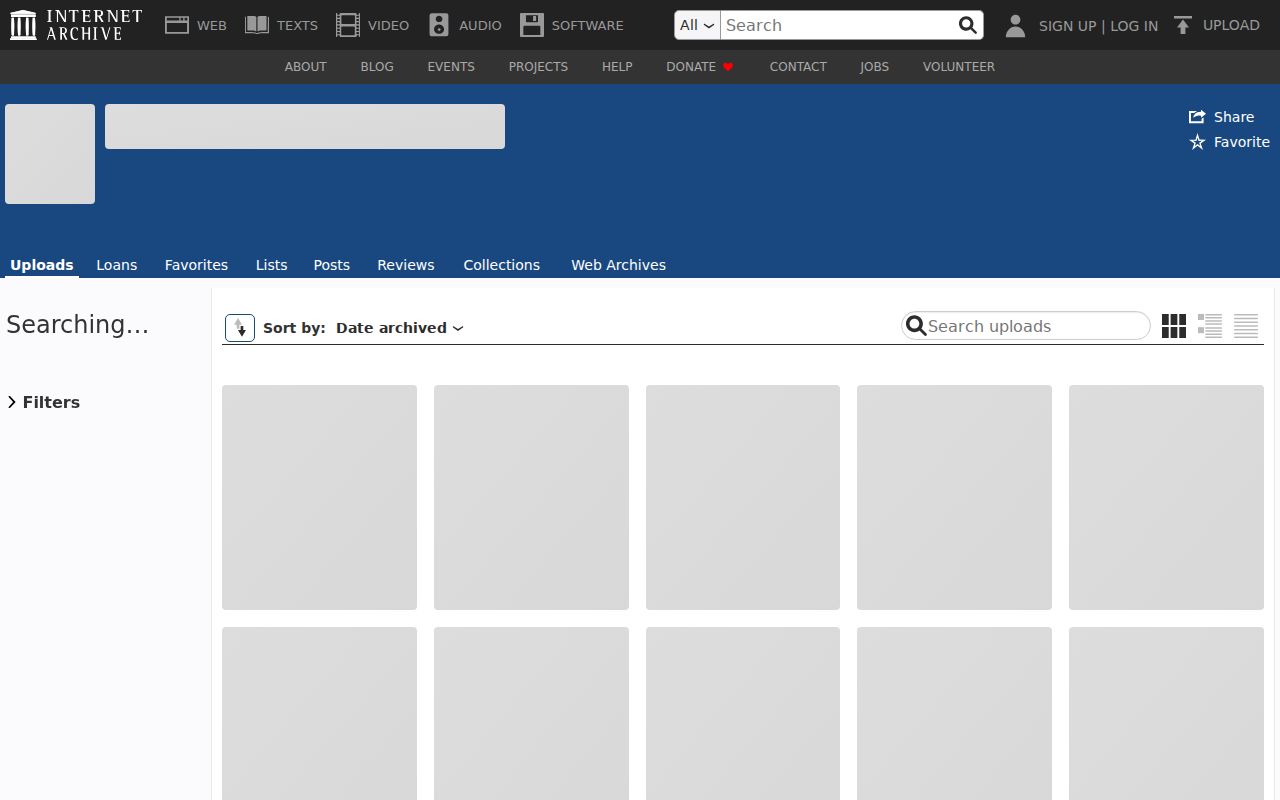Toggle the sort direction button
This screenshot has width=1280, height=800.
(240, 327)
